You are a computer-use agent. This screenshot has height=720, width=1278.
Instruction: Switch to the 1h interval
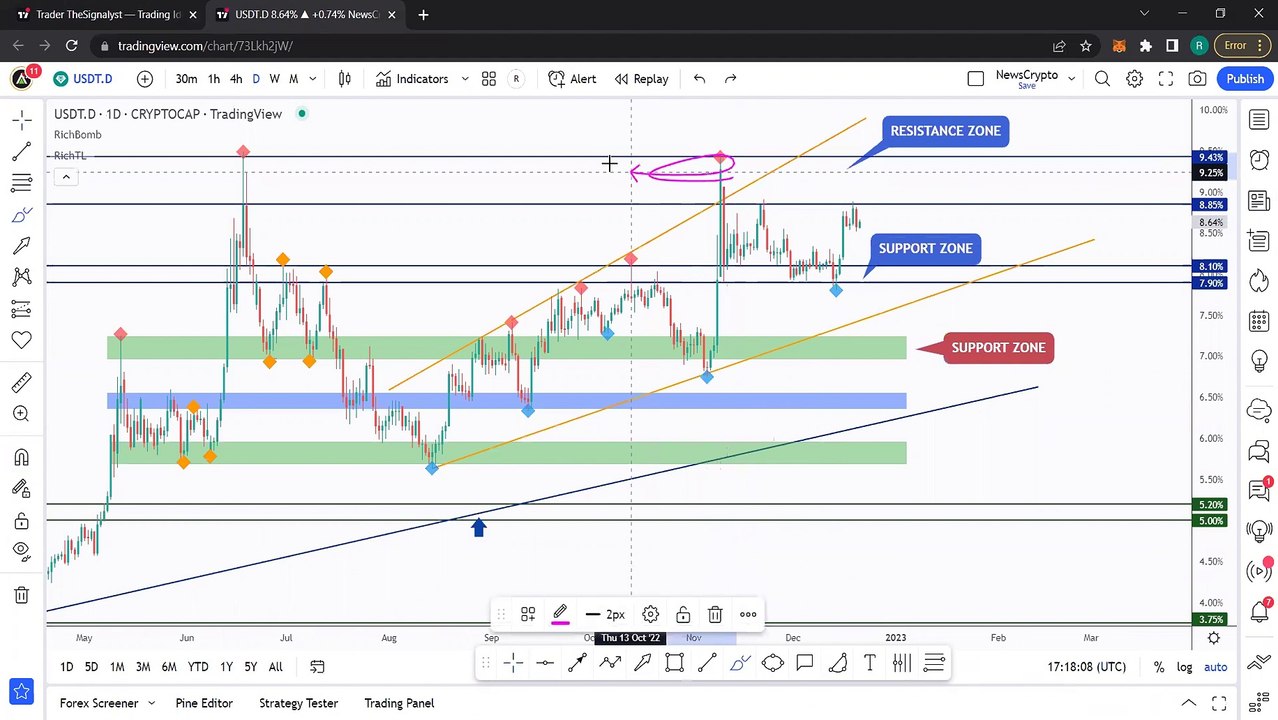tap(214, 79)
